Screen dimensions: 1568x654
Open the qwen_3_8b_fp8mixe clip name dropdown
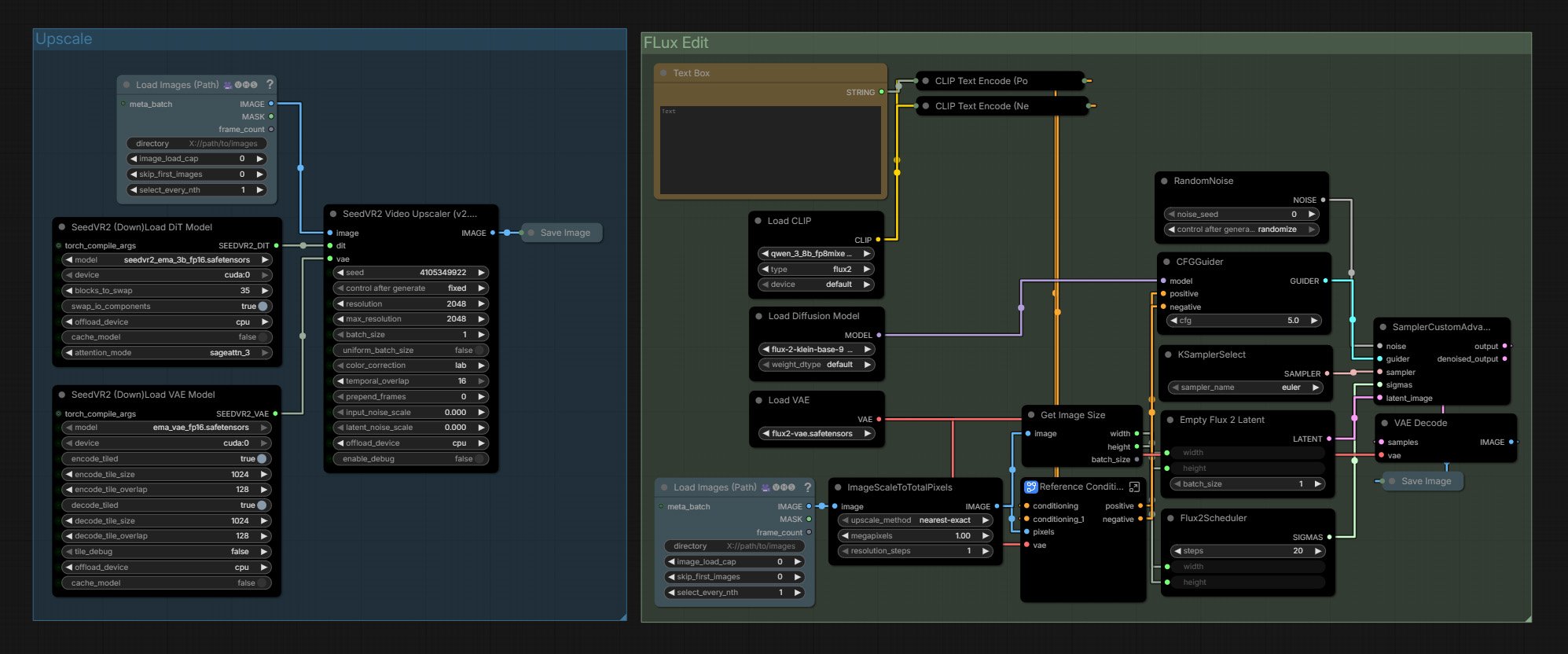[816, 254]
